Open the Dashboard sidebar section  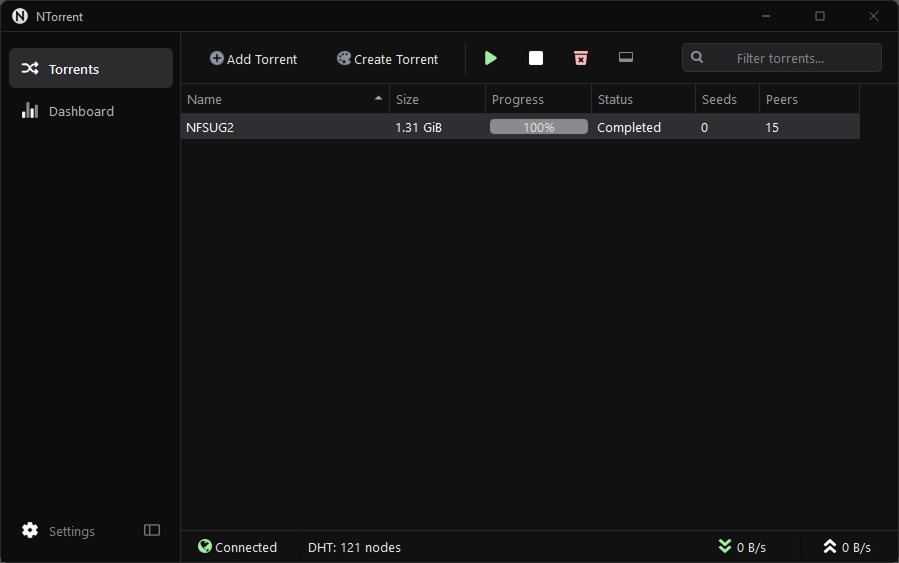pyautogui.click(x=91, y=111)
